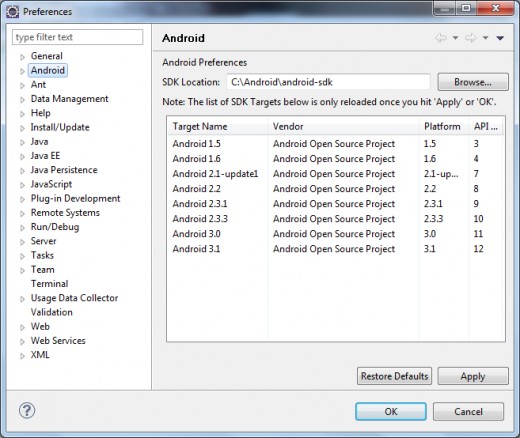The image size is (520, 438).
Task: Open the back history dropdown arrow
Action: pyautogui.click(x=455, y=38)
